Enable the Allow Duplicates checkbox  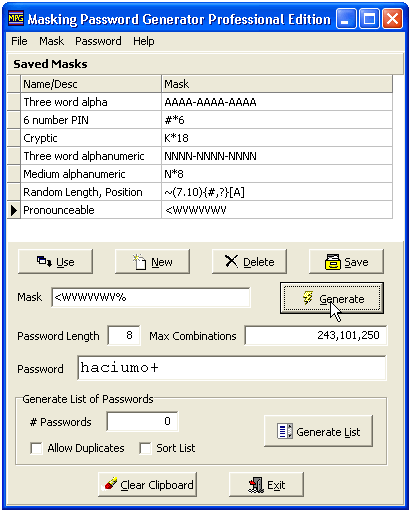pos(36,448)
